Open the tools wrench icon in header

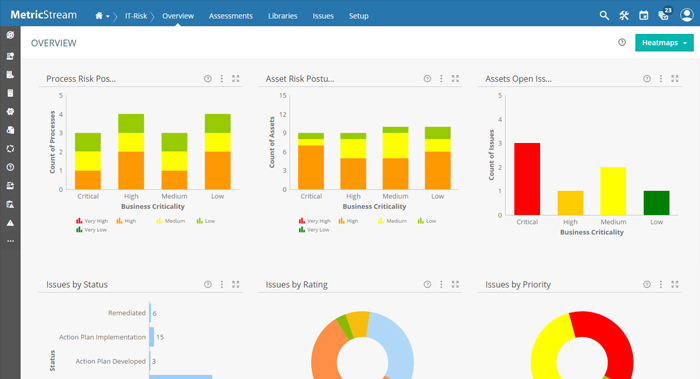624,16
